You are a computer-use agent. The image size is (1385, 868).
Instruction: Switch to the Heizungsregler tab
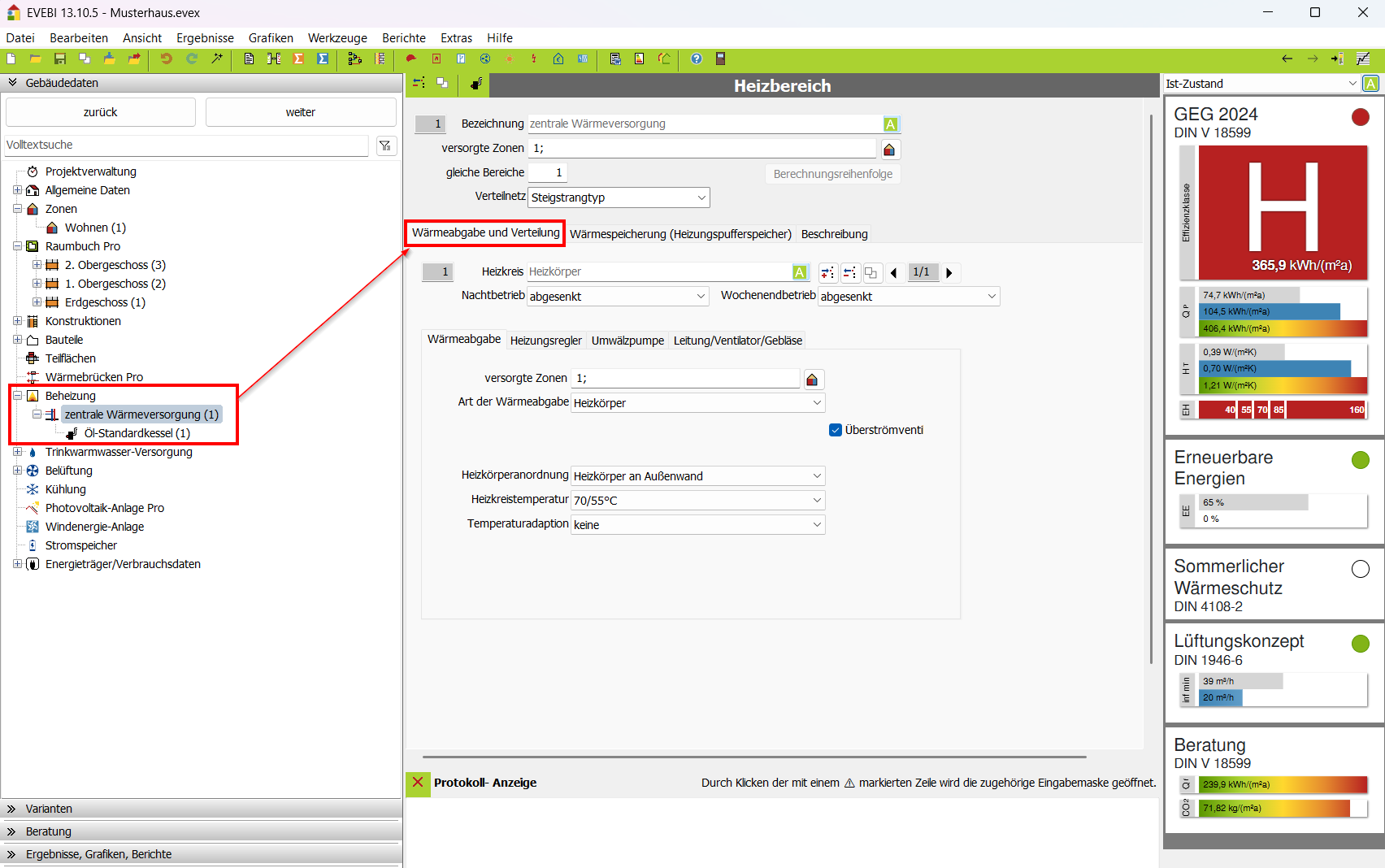(545, 341)
